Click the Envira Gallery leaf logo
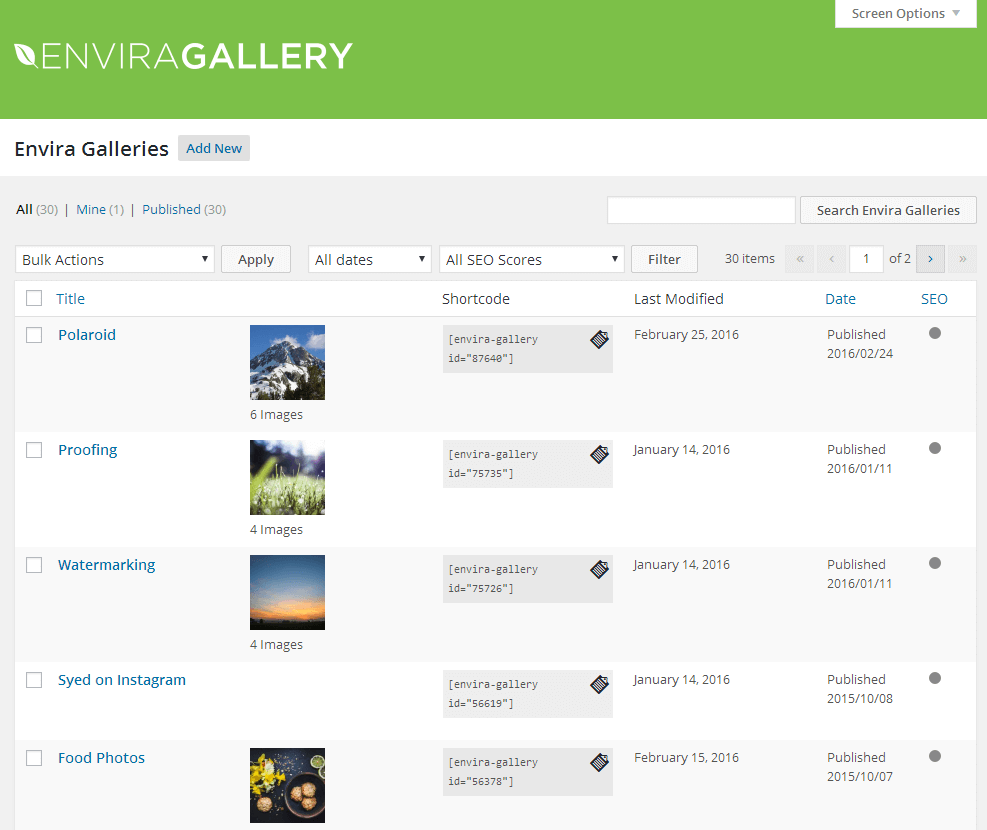The image size is (987, 830). click(x=25, y=55)
